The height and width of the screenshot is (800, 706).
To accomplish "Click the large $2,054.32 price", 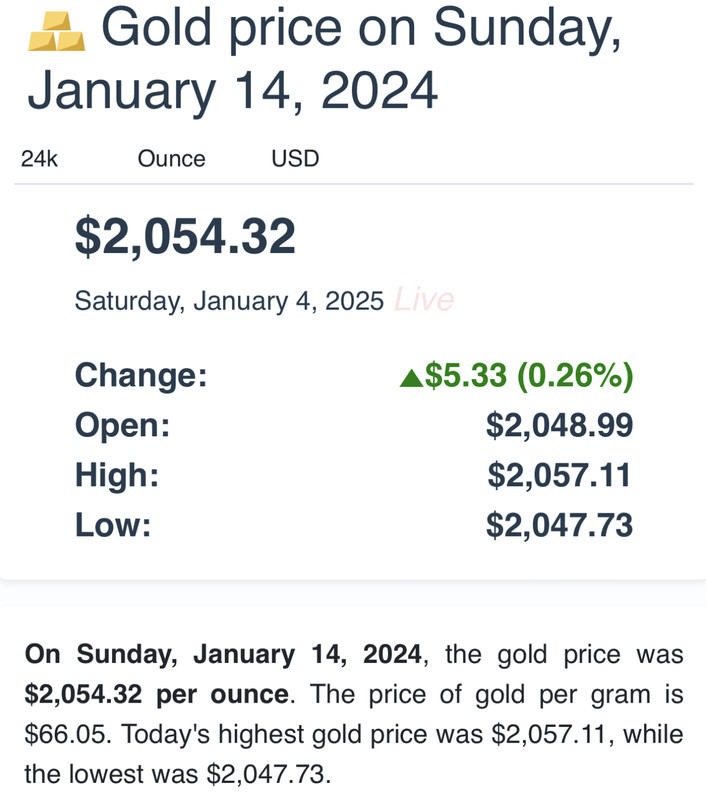I will [x=185, y=236].
